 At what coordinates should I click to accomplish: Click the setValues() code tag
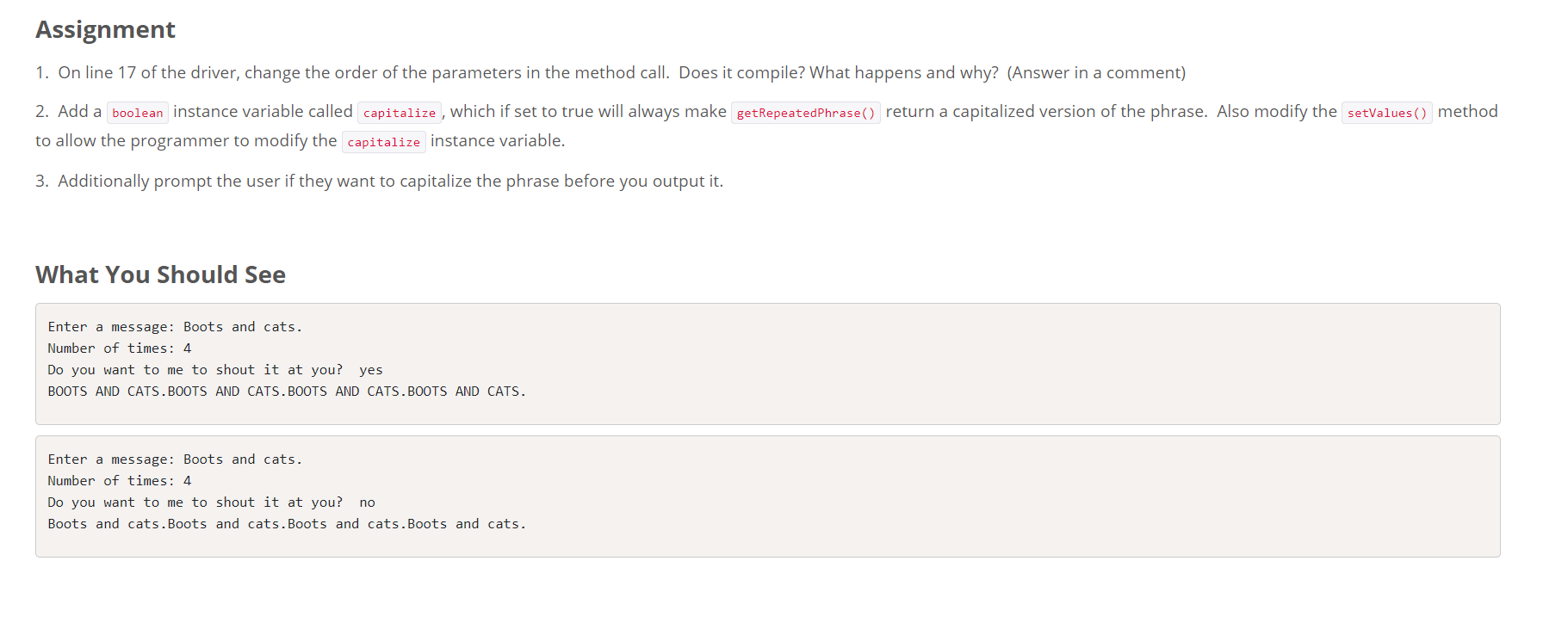coord(1387,113)
